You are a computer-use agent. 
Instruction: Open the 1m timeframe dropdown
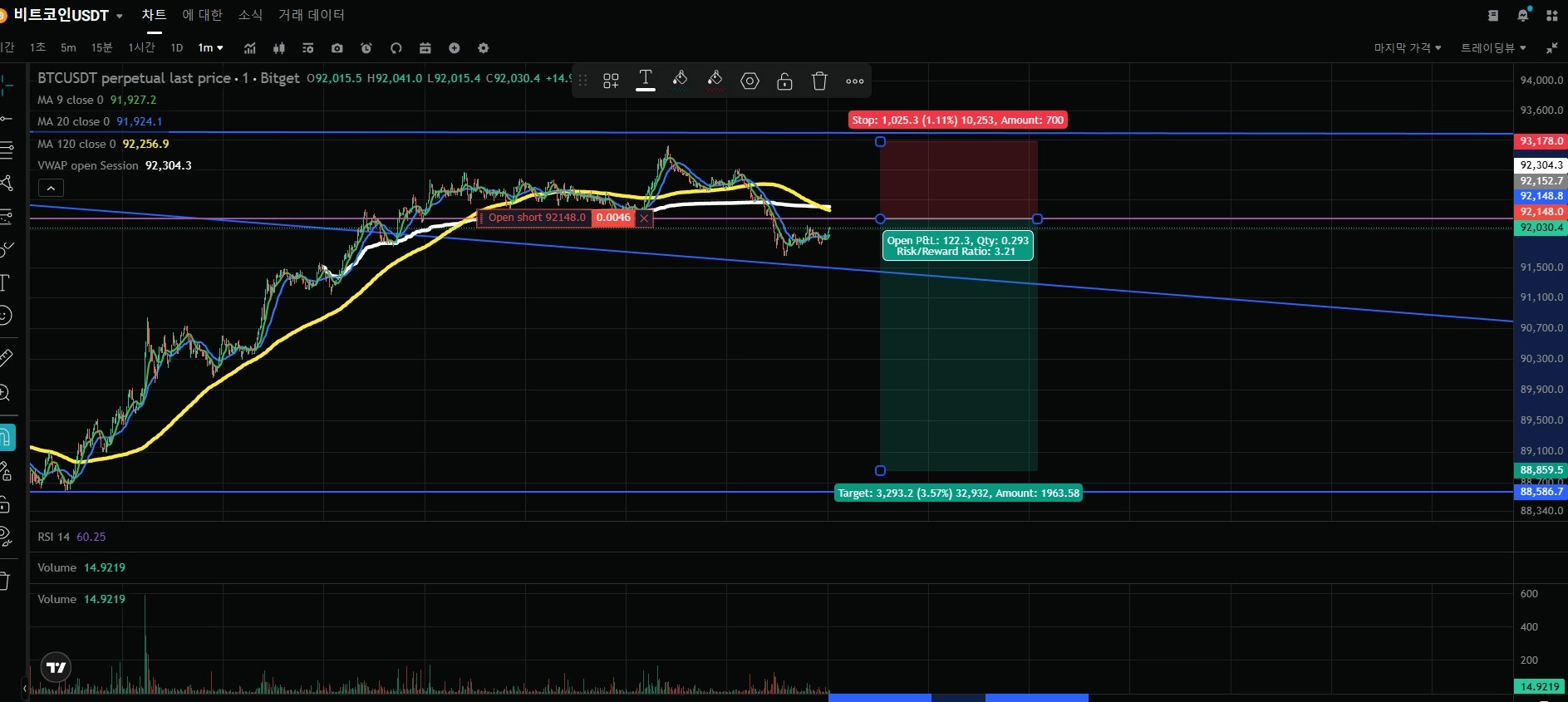(x=210, y=48)
